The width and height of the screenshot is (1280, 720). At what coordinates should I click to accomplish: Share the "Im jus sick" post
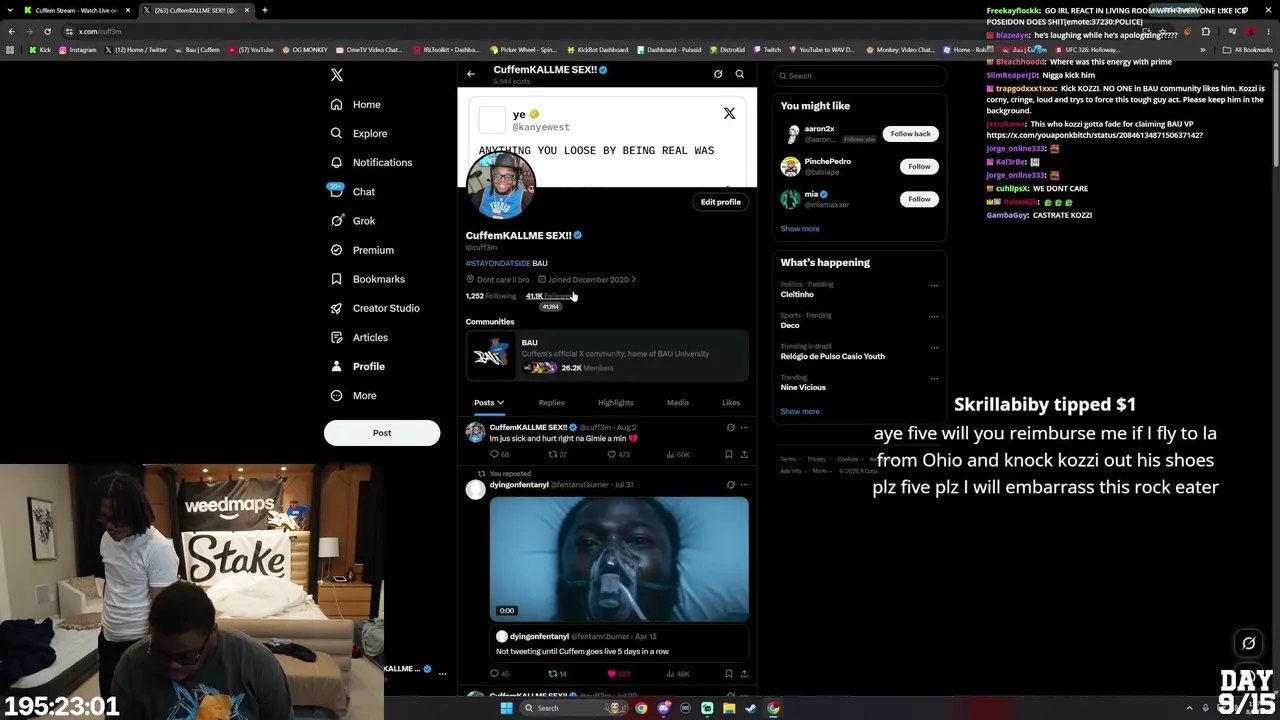tap(744, 454)
